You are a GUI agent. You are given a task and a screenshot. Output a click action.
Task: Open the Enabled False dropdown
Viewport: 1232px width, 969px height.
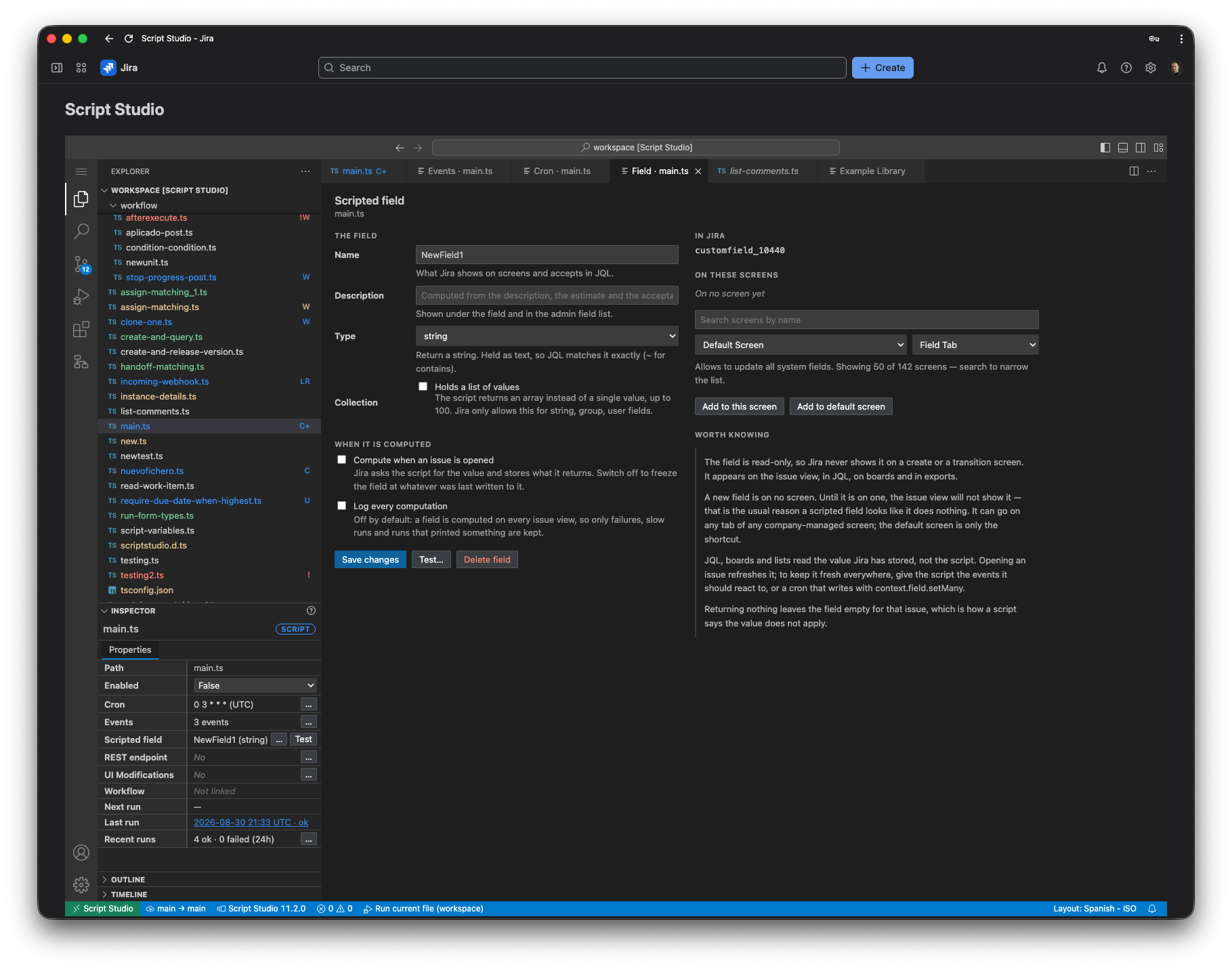(255, 685)
